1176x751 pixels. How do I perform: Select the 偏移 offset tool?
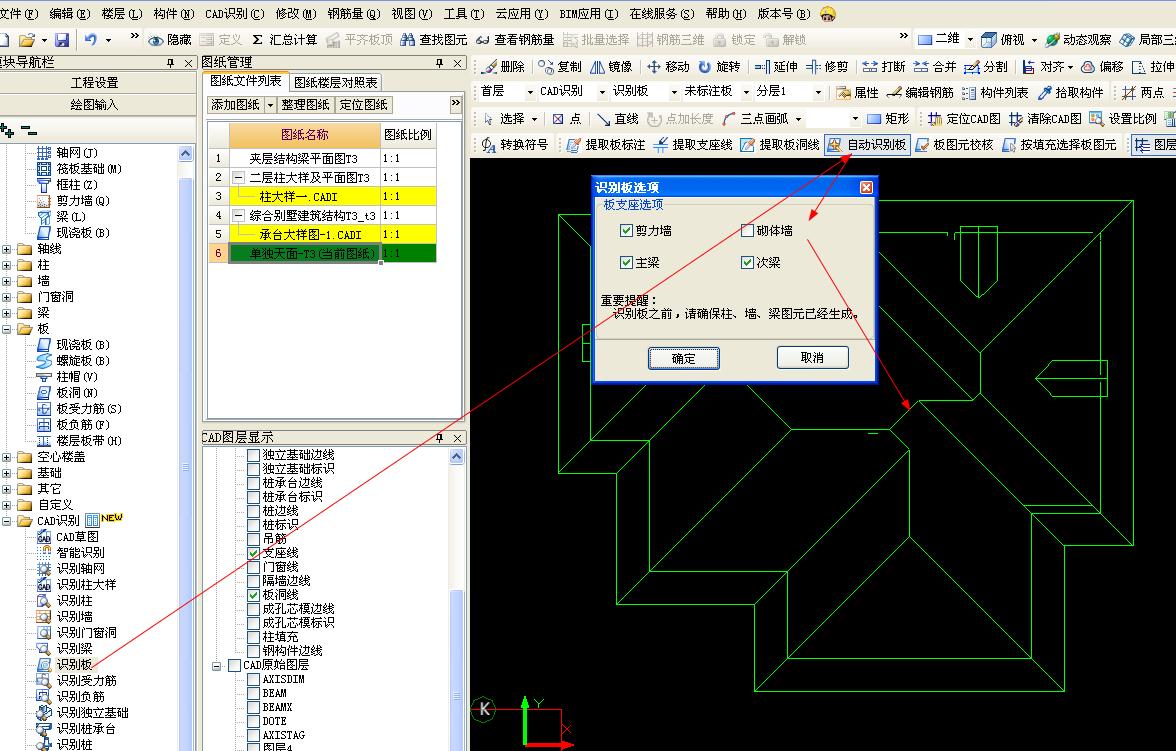(x=1102, y=67)
